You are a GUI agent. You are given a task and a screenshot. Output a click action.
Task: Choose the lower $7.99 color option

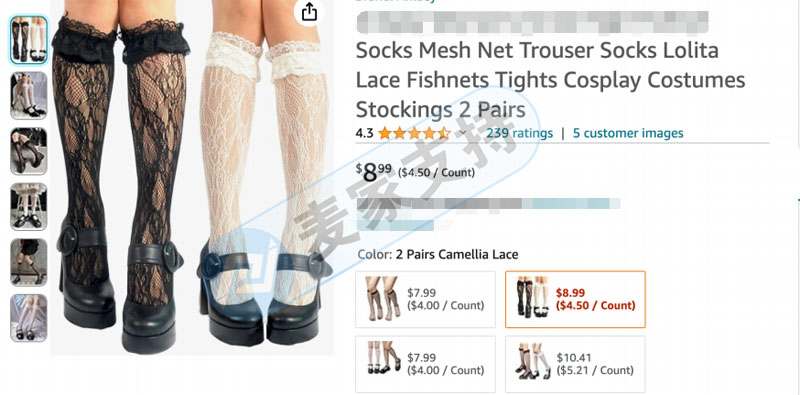(x=426, y=364)
